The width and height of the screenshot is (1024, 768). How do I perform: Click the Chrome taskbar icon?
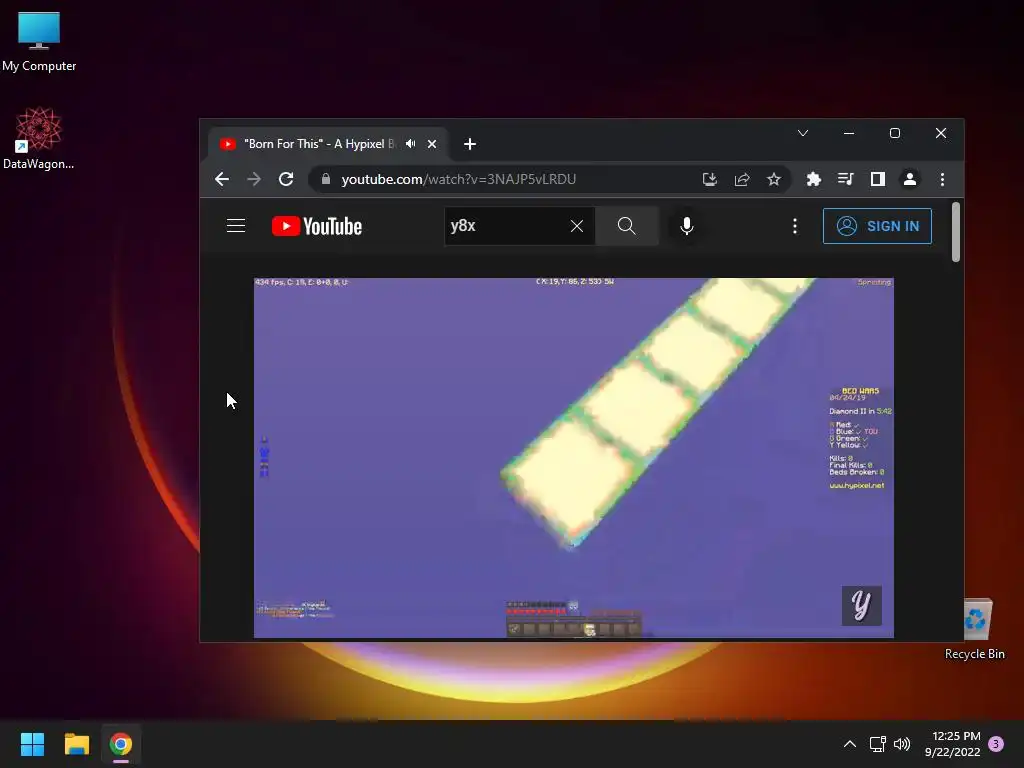(121, 744)
